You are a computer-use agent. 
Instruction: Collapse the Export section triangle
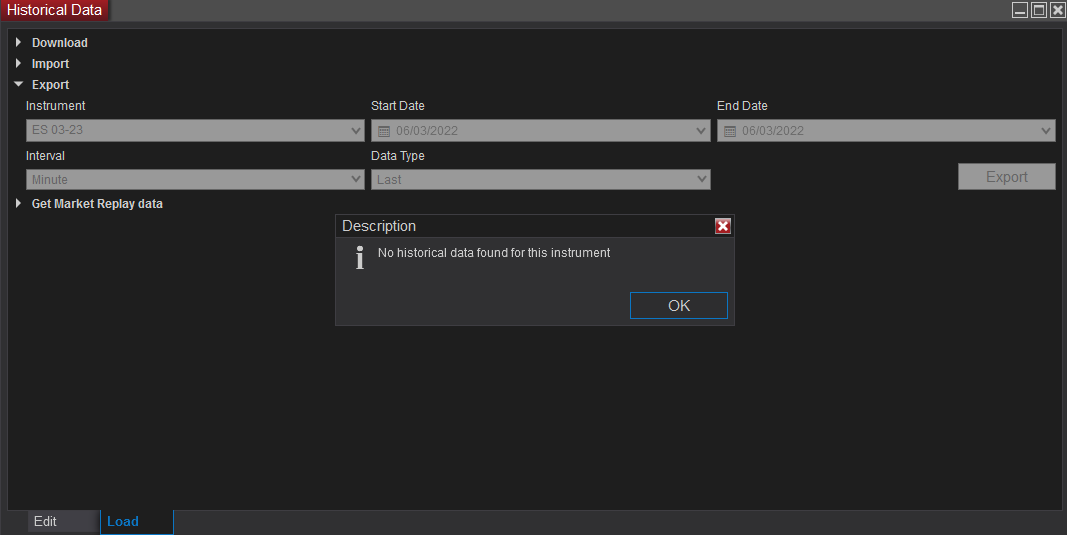(x=18, y=85)
